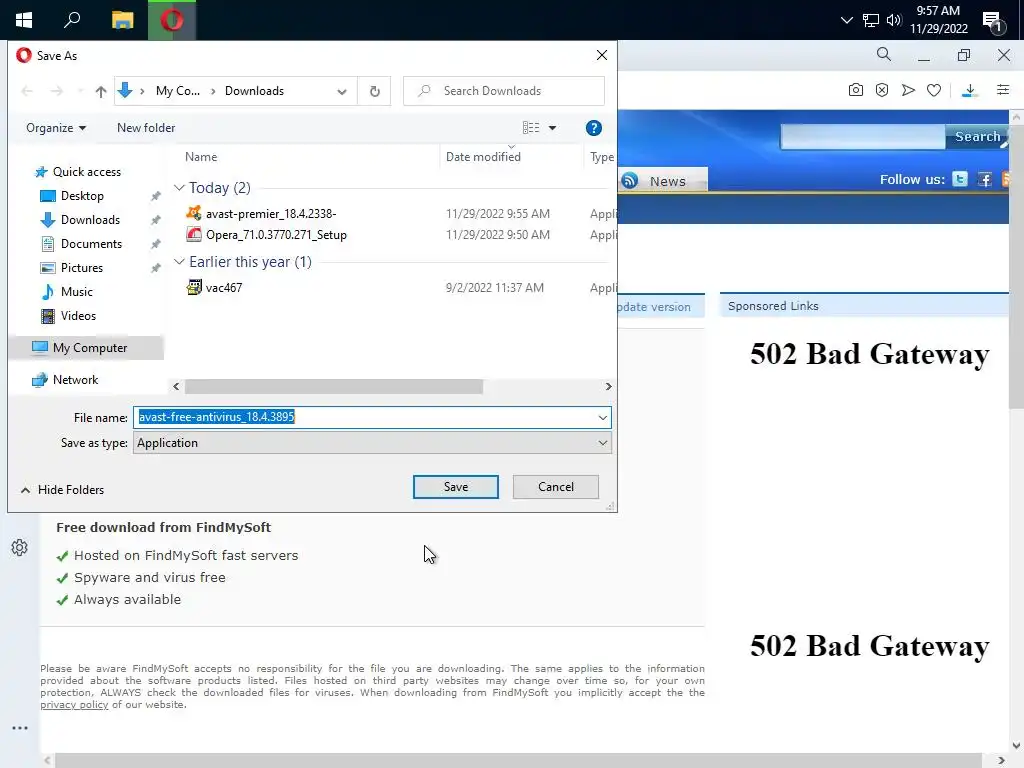The width and height of the screenshot is (1024, 768).
Task: Click the Back arrow in dialog
Action: tap(27, 91)
